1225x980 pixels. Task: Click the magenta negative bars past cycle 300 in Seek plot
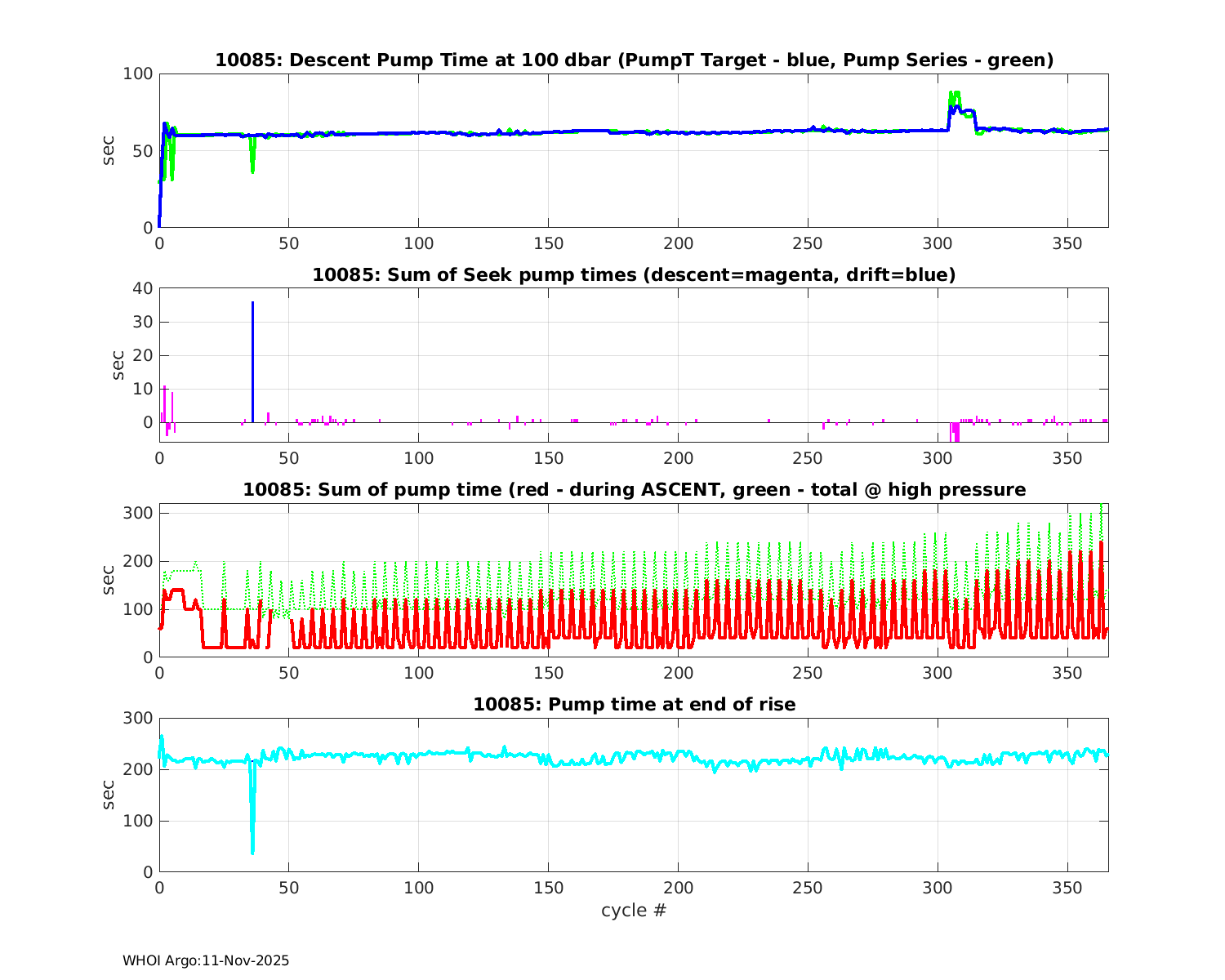(x=955, y=432)
